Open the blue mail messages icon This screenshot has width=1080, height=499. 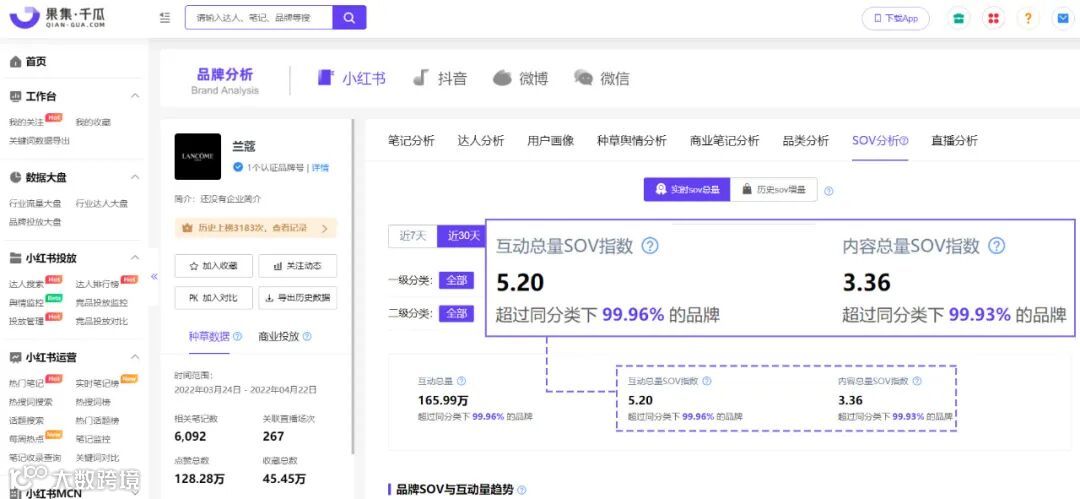coord(1063,19)
